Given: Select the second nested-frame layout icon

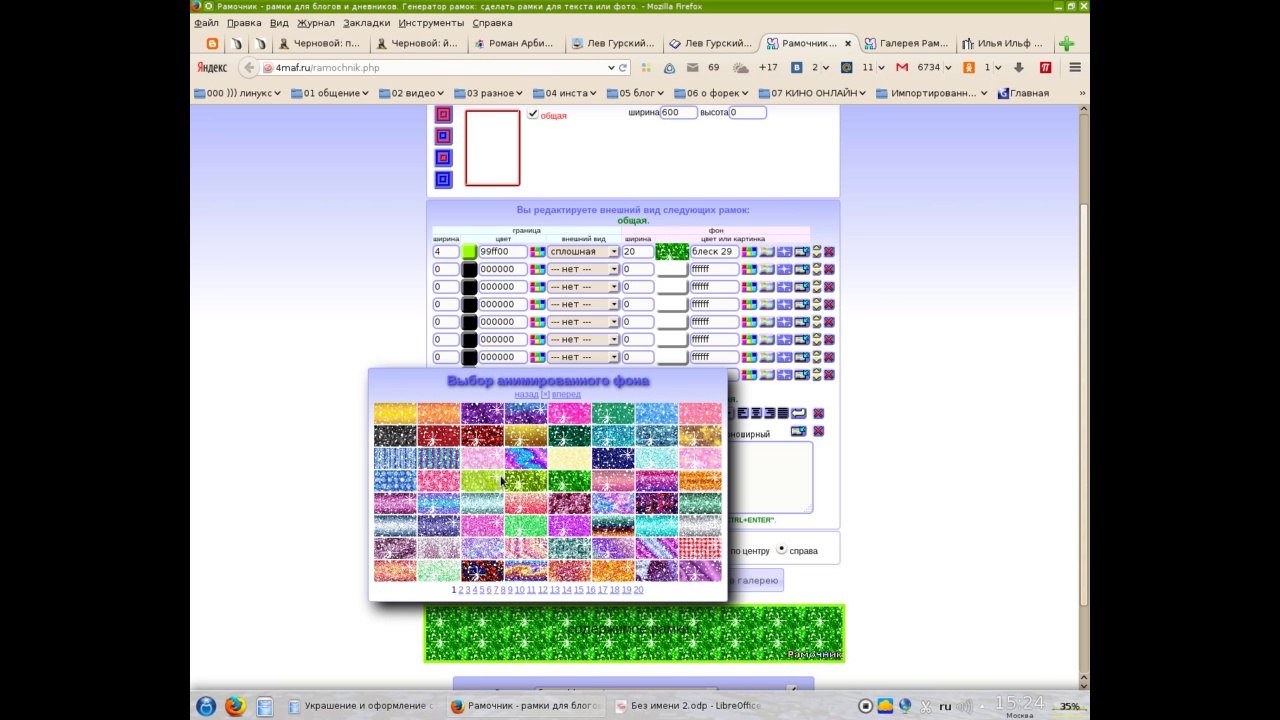Looking at the screenshot, I should pyautogui.click(x=443, y=136).
